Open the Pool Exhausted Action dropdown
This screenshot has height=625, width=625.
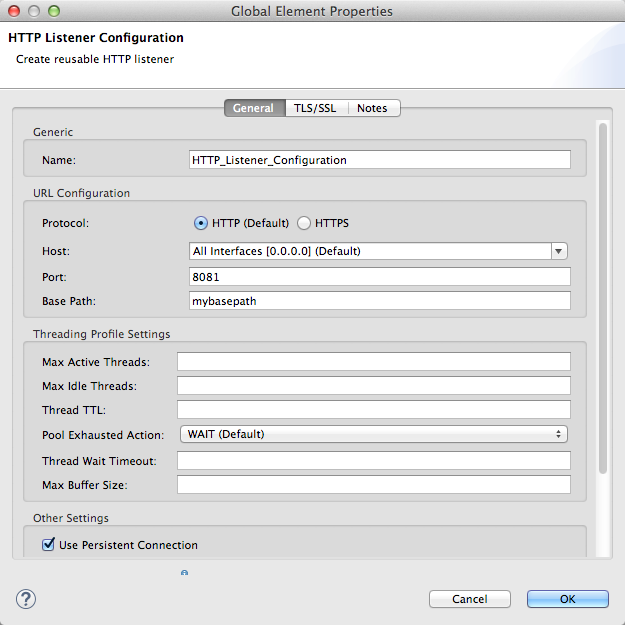point(372,434)
